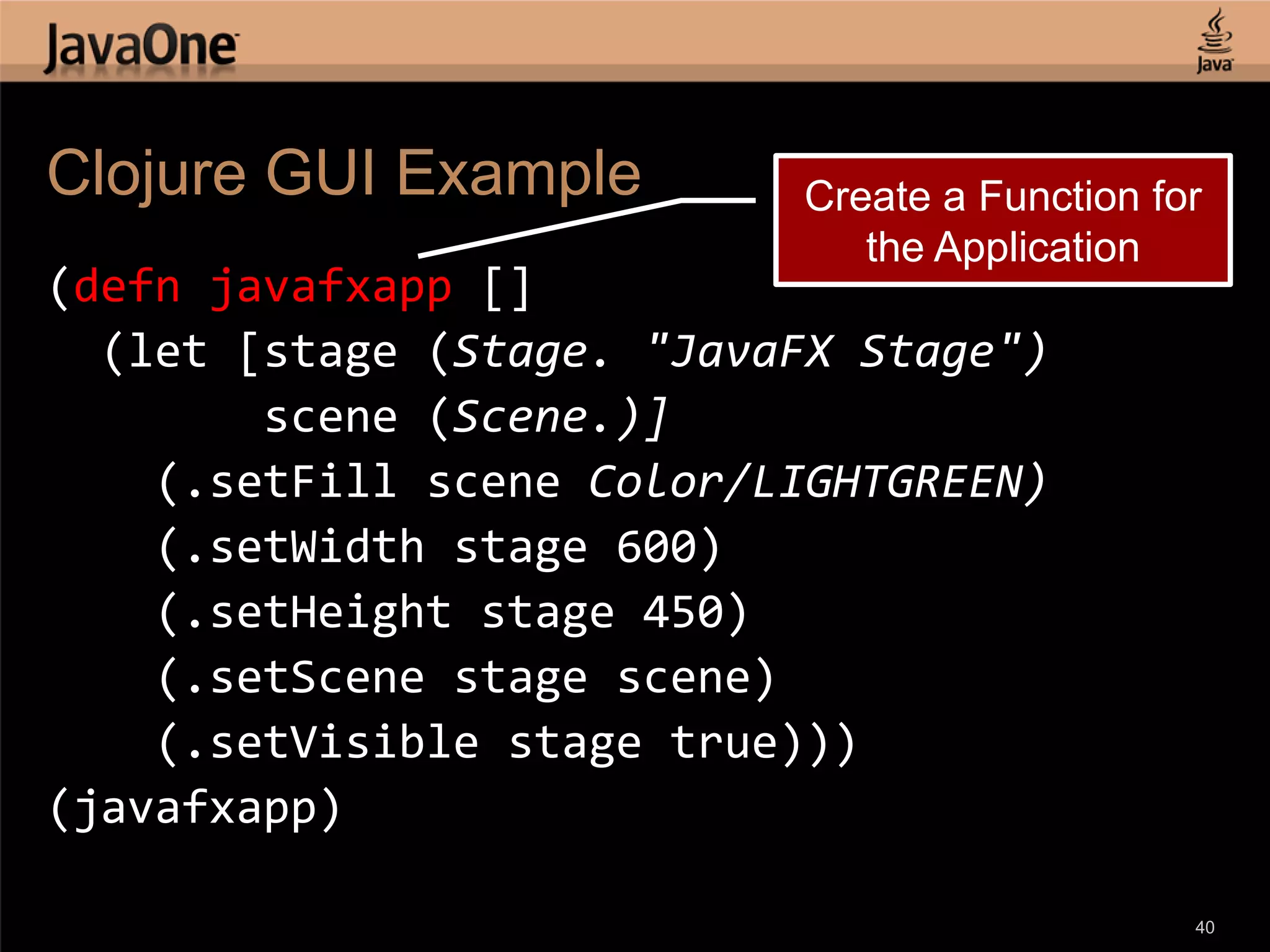Click the "let" keyword in code

point(167,352)
